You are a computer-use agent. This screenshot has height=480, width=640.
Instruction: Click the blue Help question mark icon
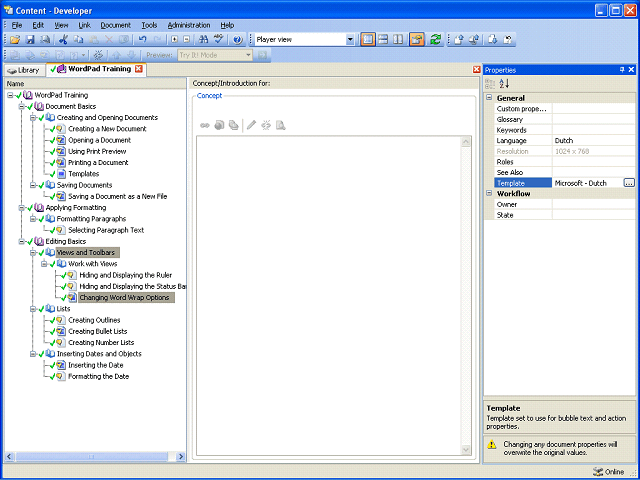238,40
